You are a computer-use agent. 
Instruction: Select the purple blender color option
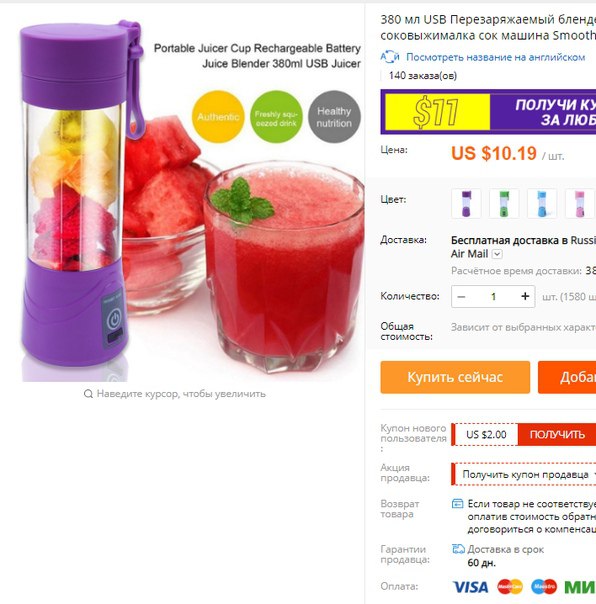[x=466, y=203]
